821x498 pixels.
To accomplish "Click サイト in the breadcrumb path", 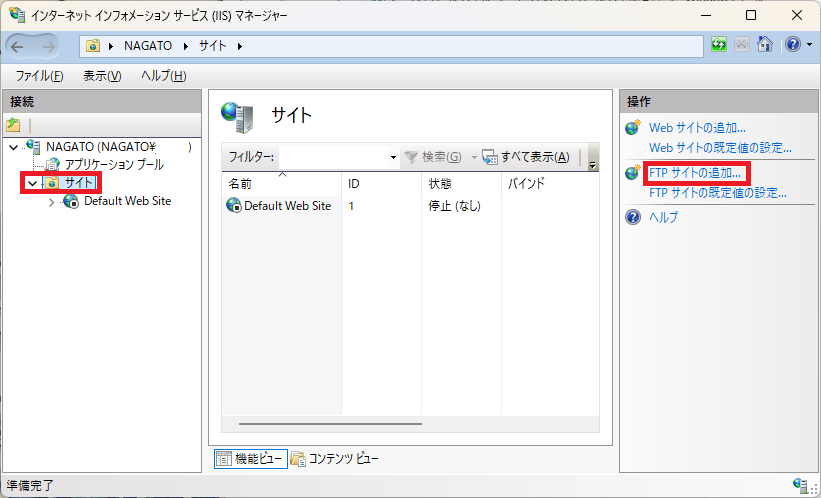I will click(x=213, y=46).
